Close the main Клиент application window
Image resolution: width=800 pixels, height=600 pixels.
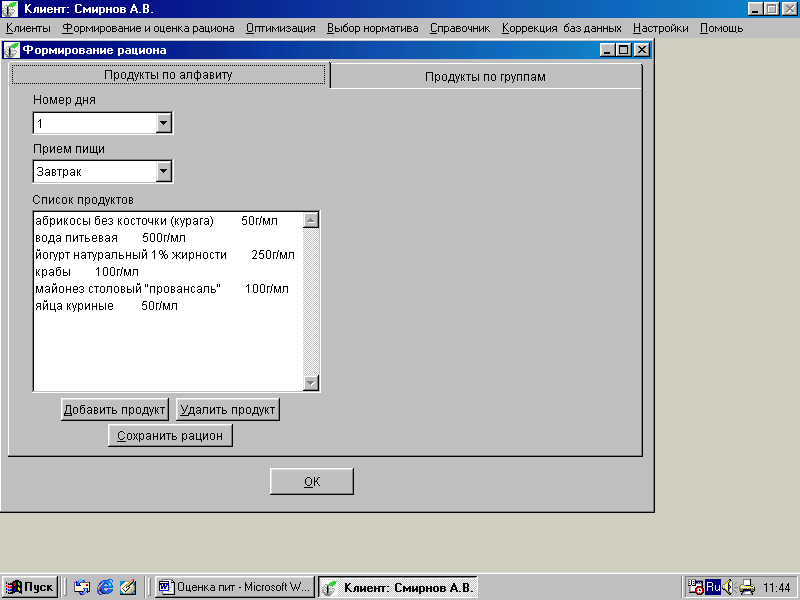789,9
